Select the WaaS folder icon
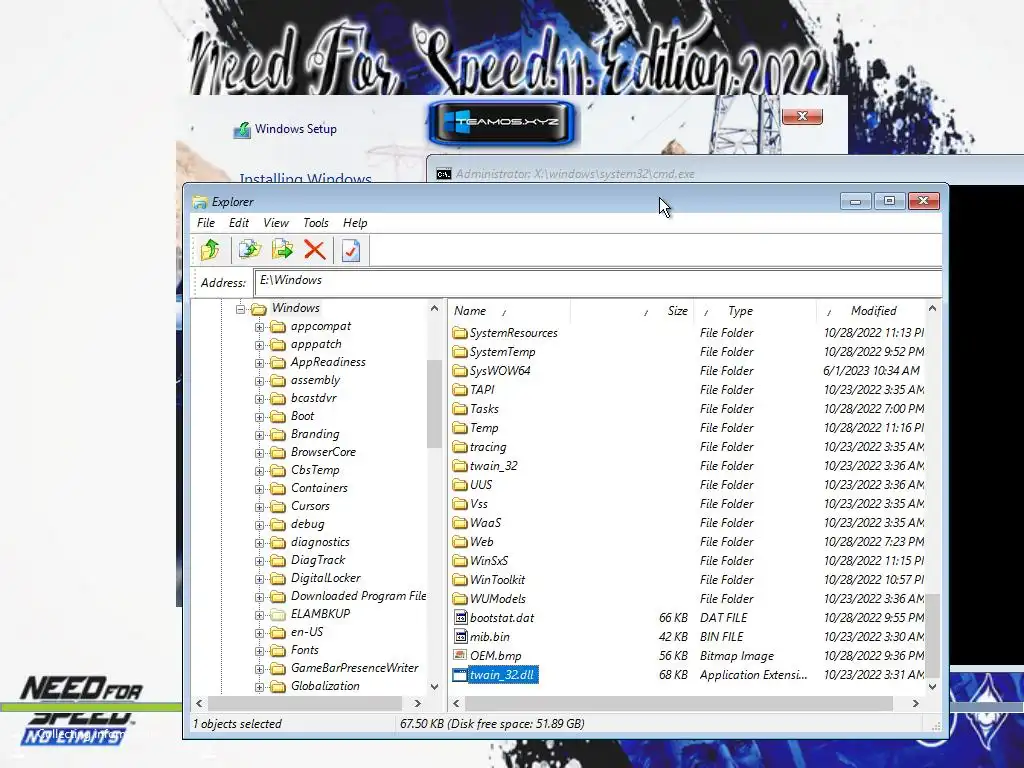 (x=460, y=522)
